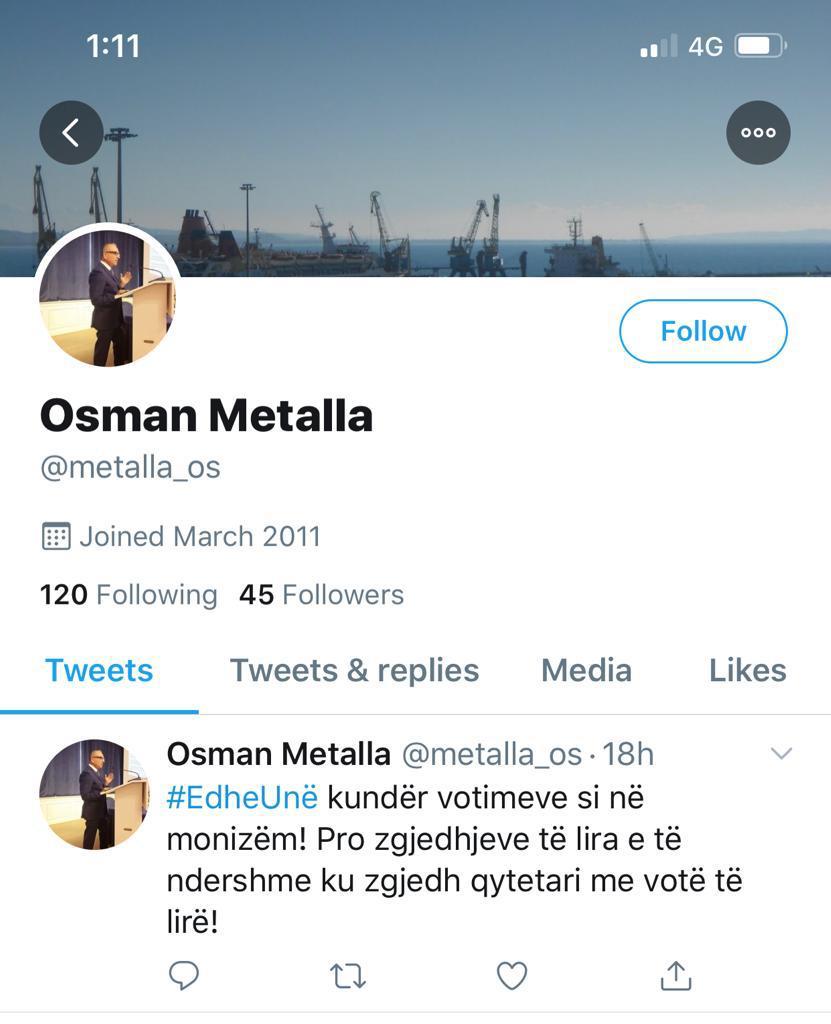
Task: Open the three-dot more options menu
Action: (757, 133)
